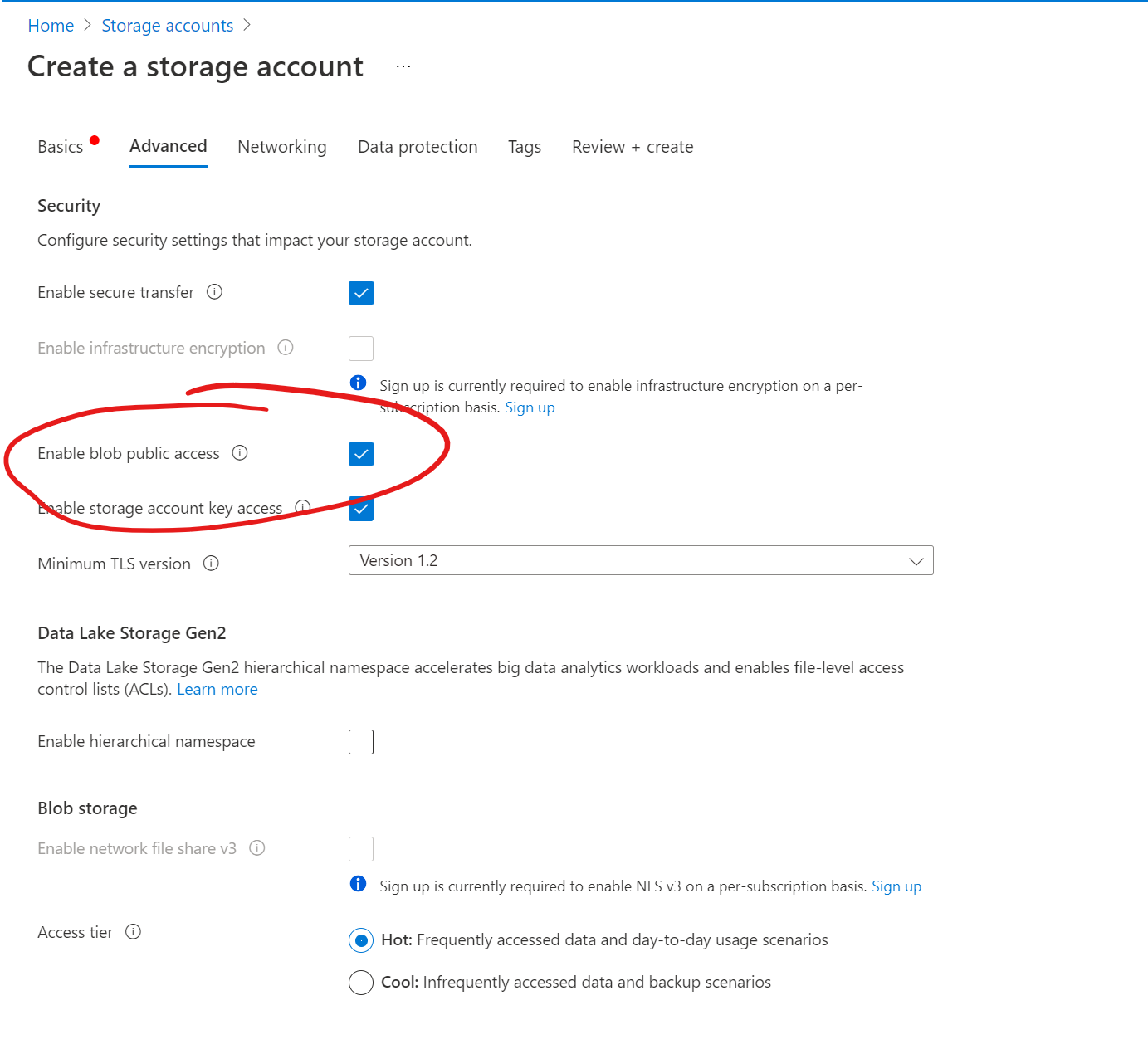1148x1059 pixels.
Task: Click info icon next to storage account key access
Action: pos(303,507)
